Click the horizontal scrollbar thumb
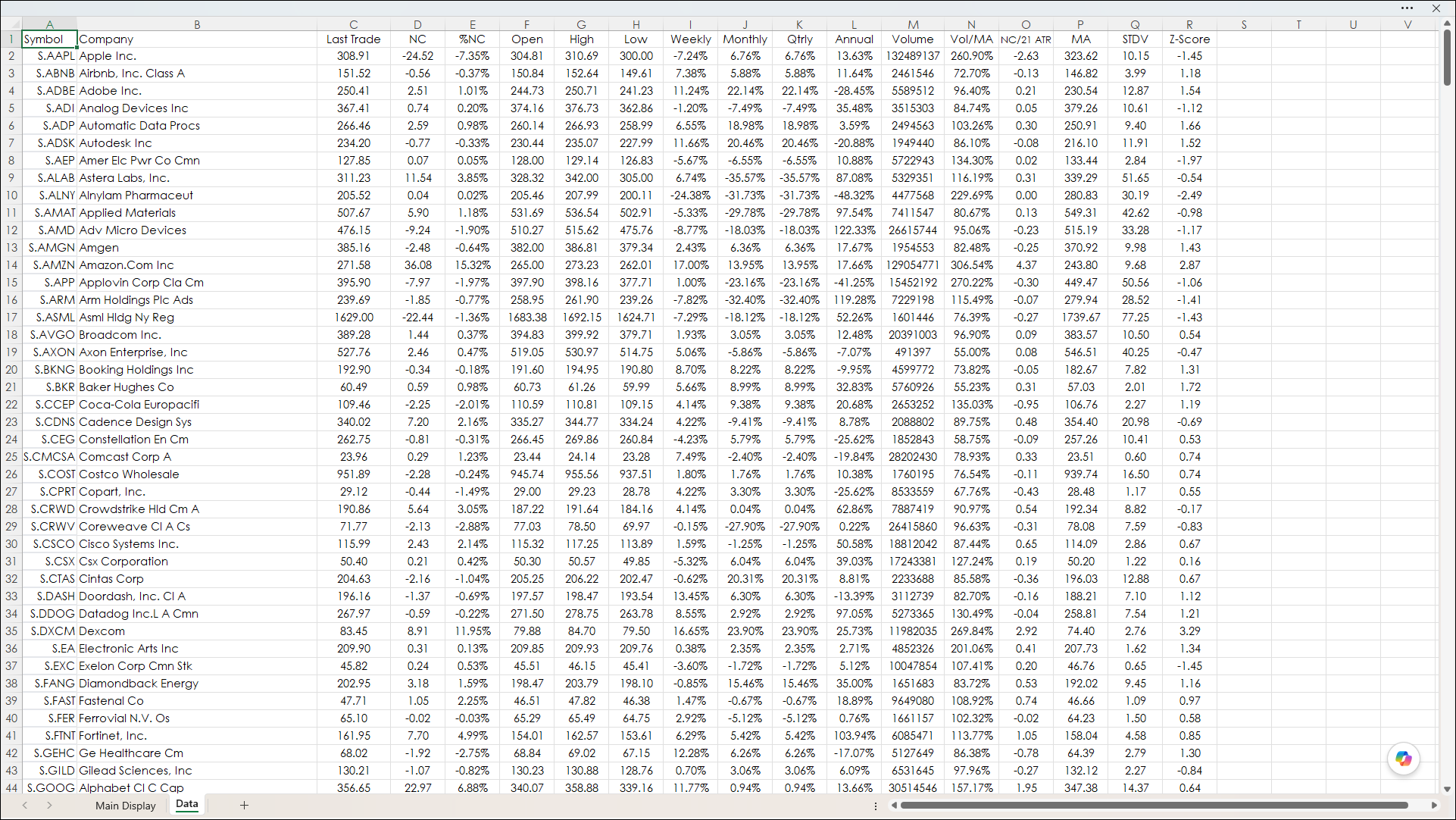 [1154, 806]
